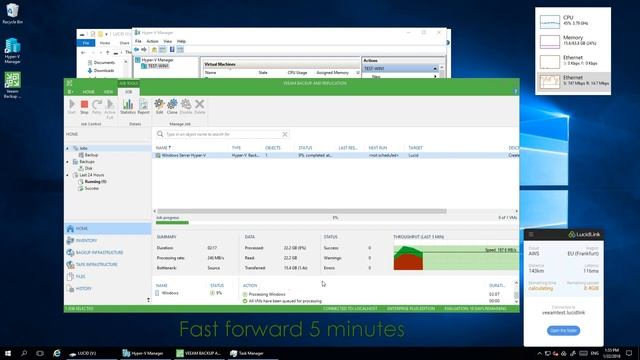
Task: Click the Retry job icon
Action: coord(96,107)
